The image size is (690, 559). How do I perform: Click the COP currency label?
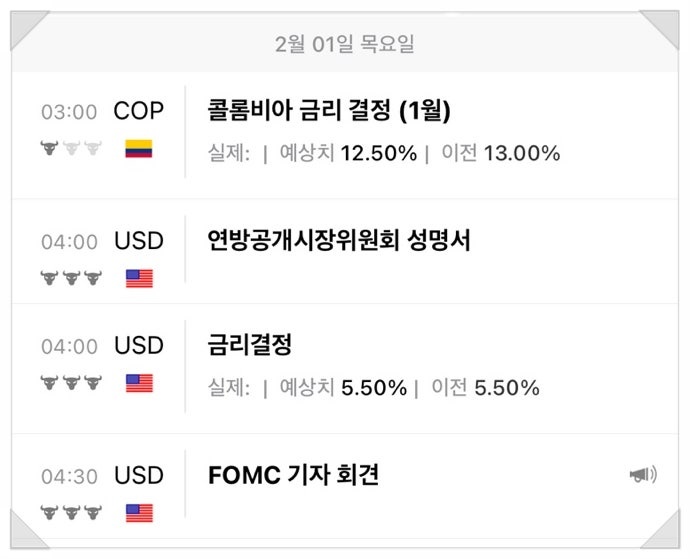(139, 110)
